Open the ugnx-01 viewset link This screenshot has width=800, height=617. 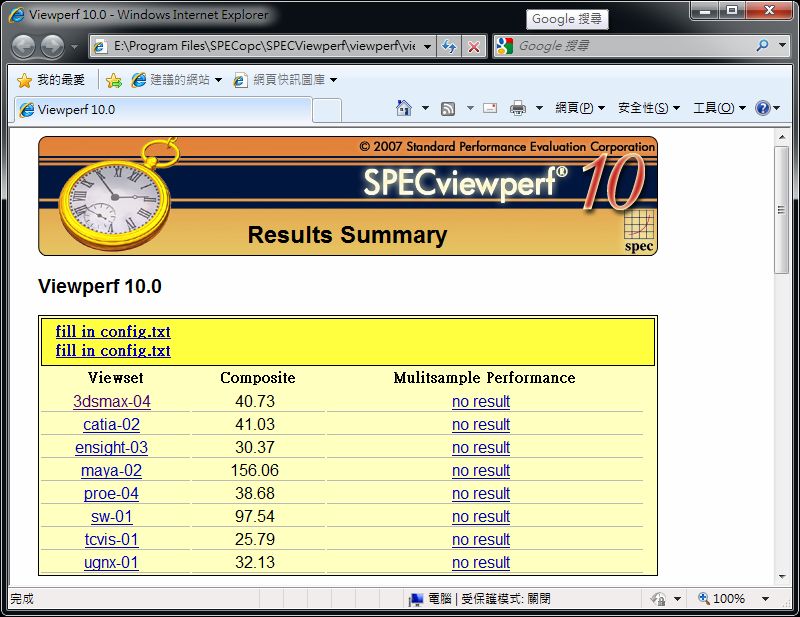pos(111,562)
